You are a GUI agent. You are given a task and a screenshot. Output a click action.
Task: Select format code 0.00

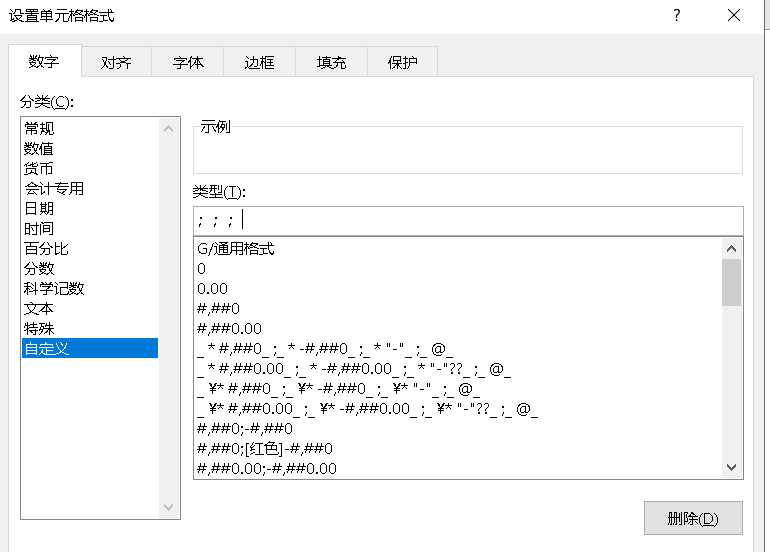coord(458,289)
